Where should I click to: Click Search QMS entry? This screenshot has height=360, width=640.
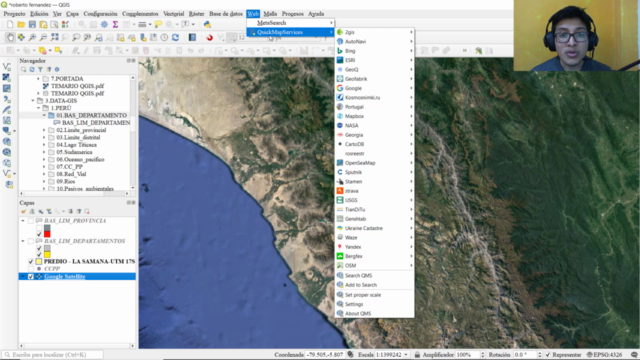[x=374, y=276]
